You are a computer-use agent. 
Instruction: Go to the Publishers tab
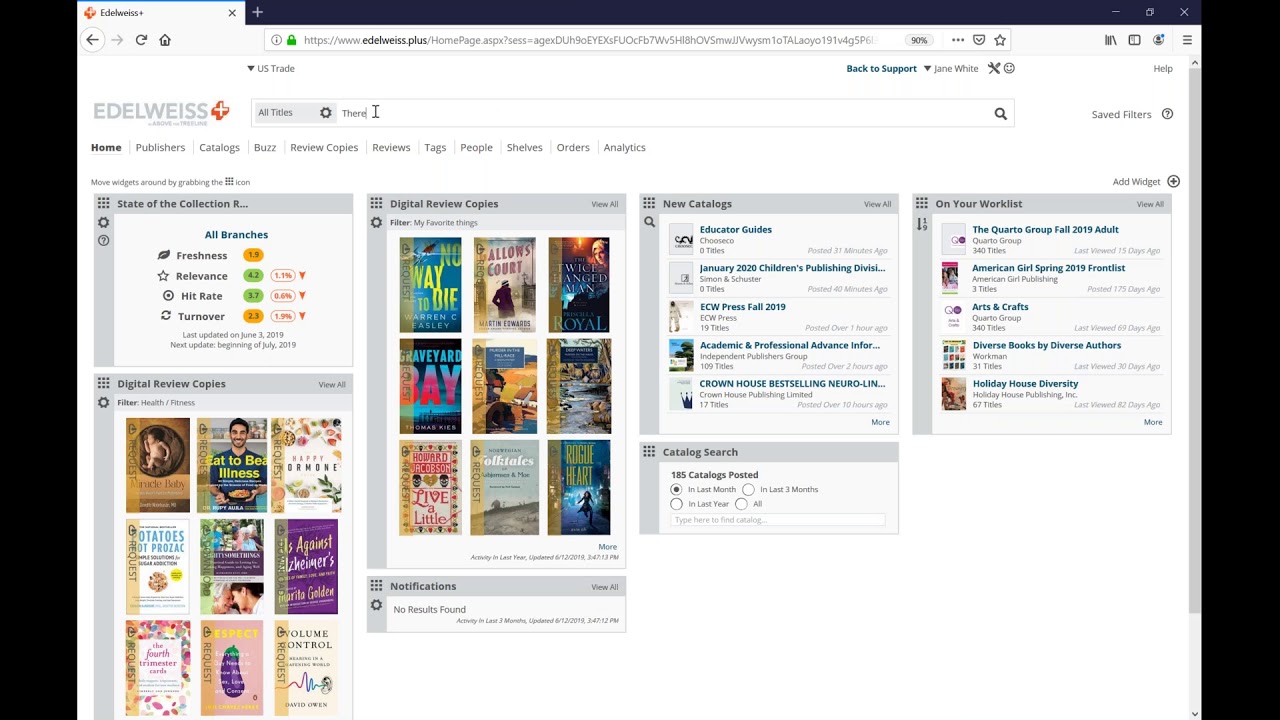(x=160, y=148)
